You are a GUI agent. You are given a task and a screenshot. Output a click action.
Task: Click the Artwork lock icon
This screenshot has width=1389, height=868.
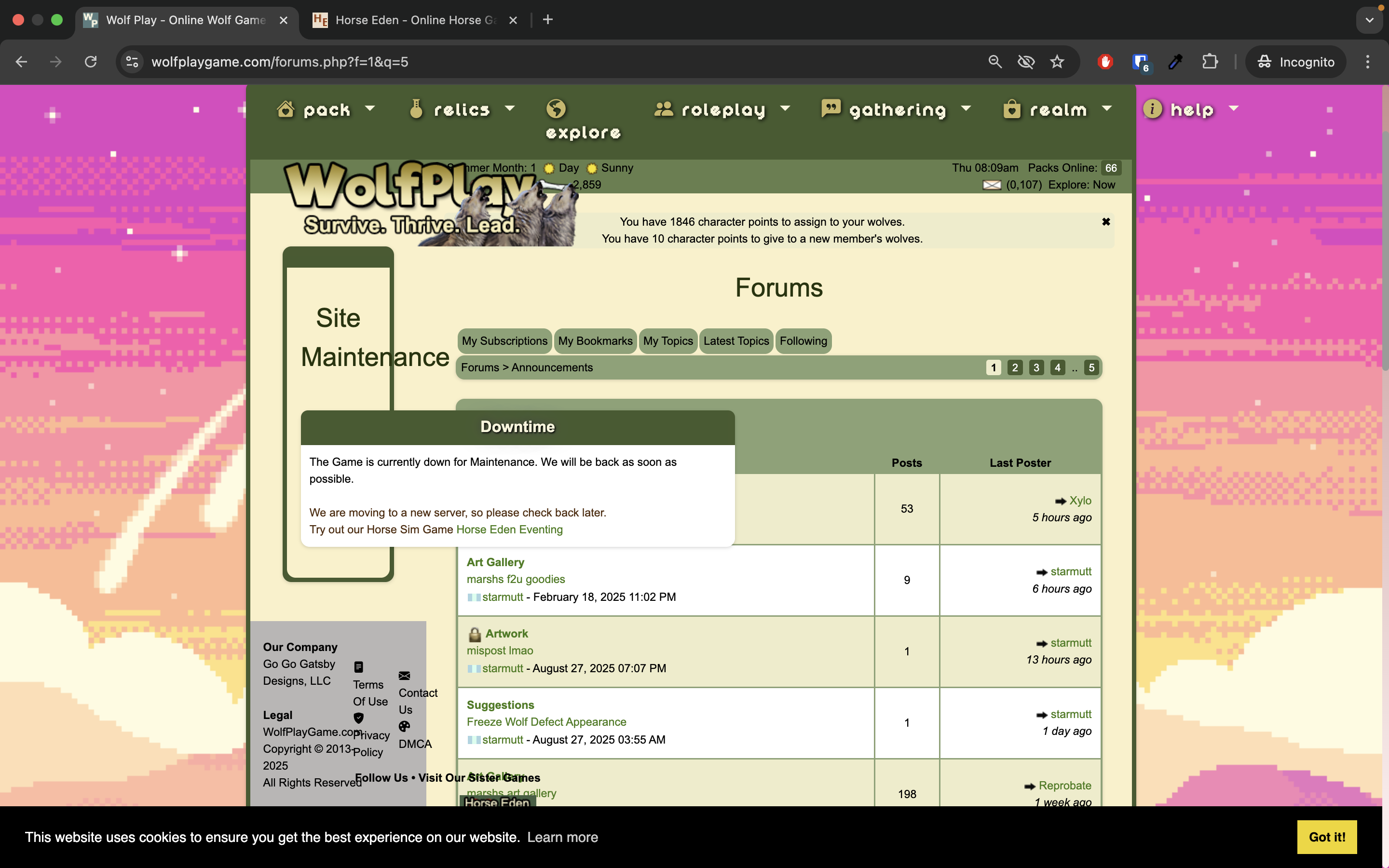(475, 634)
